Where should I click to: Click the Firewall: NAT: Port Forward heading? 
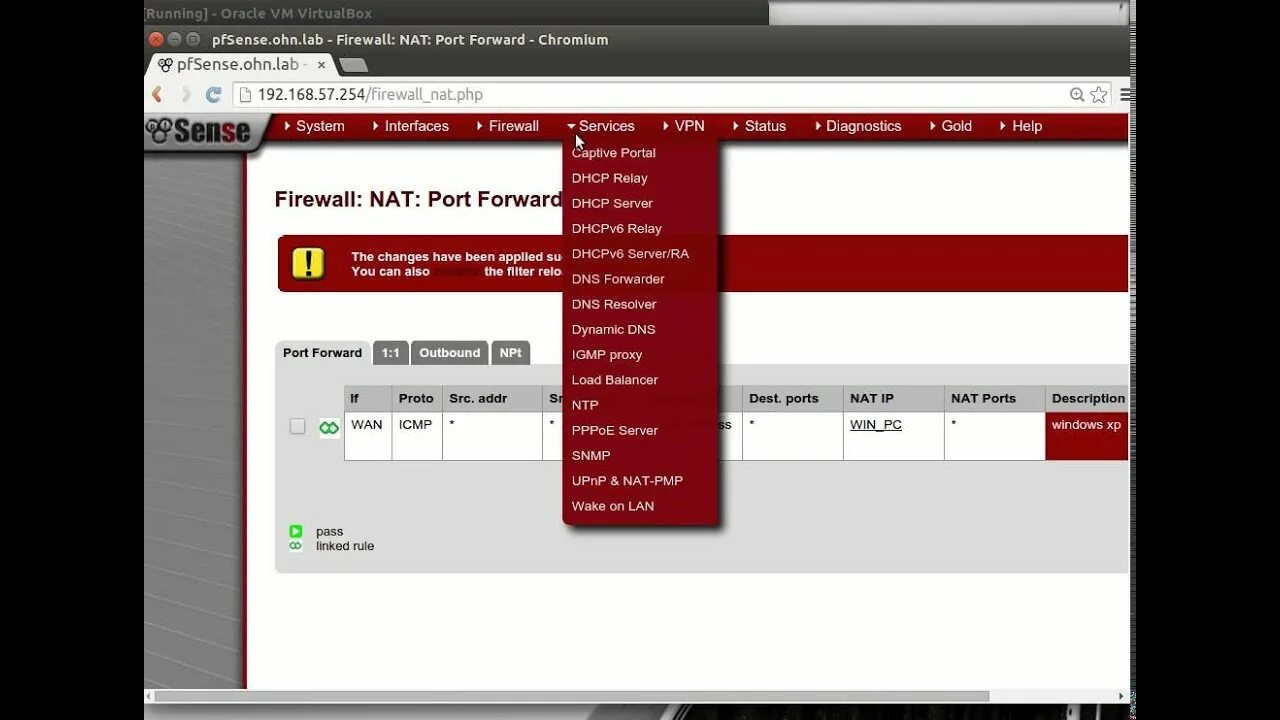[418, 199]
